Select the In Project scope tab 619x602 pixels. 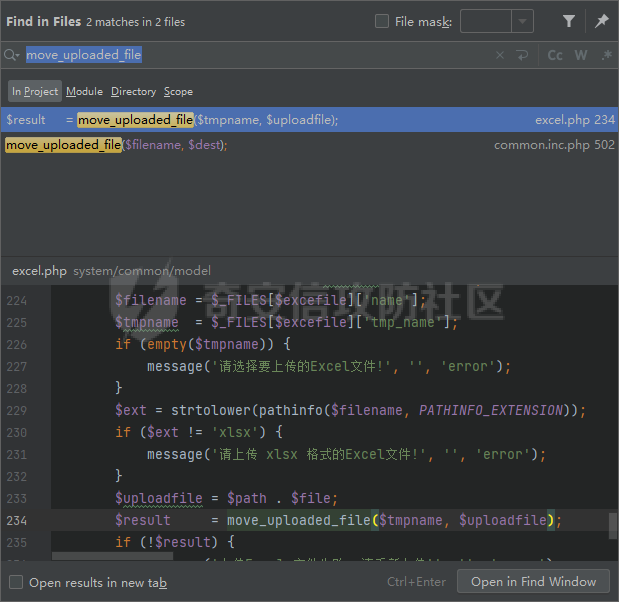pos(35,92)
